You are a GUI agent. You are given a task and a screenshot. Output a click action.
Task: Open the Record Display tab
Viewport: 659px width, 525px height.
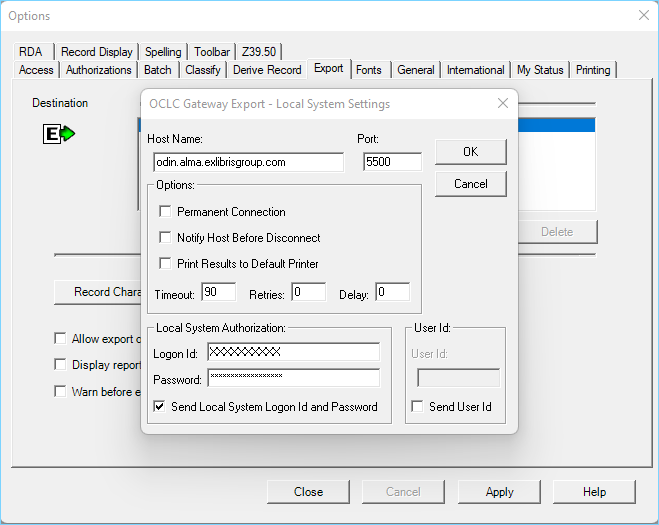tap(96, 52)
